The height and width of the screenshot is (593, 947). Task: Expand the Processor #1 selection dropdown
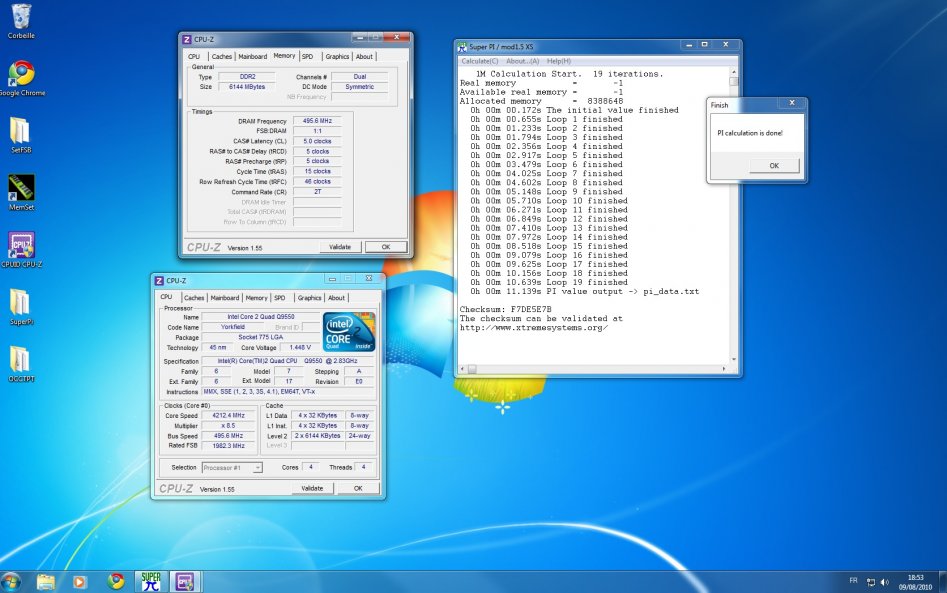[232, 467]
